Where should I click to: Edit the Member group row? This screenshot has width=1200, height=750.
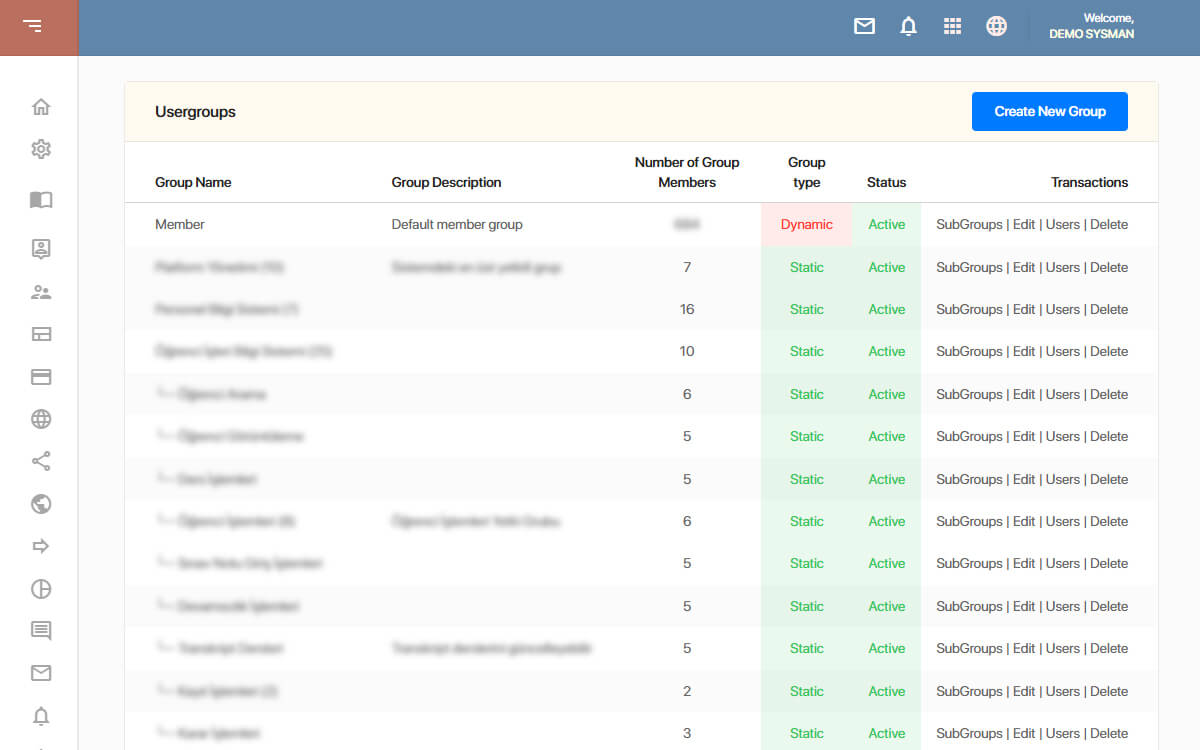[x=1024, y=224]
